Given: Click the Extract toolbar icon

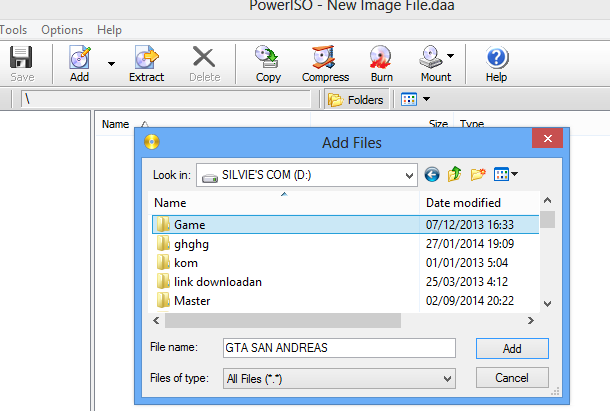Looking at the screenshot, I should (147, 57).
